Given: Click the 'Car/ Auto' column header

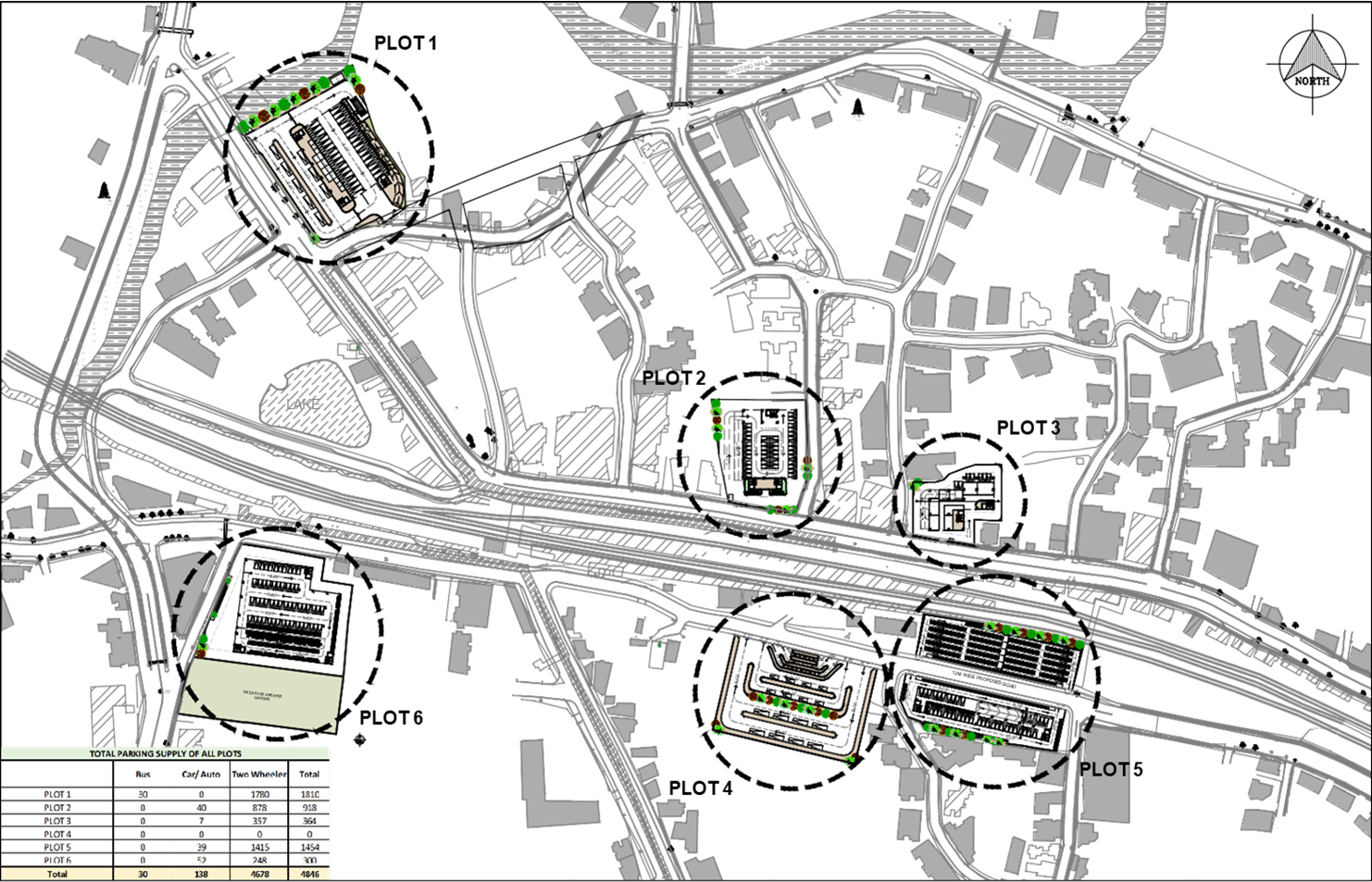Looking at the screenshot, I should point(201,774).
